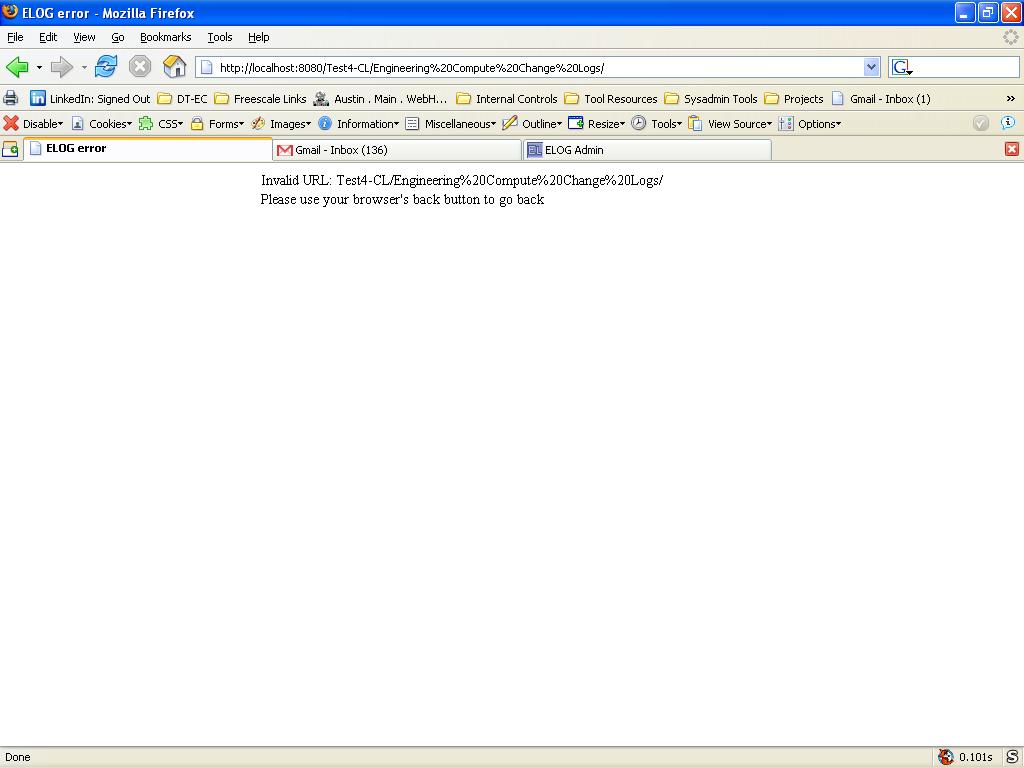Click the Stop loading icon

tap(140, 67)
